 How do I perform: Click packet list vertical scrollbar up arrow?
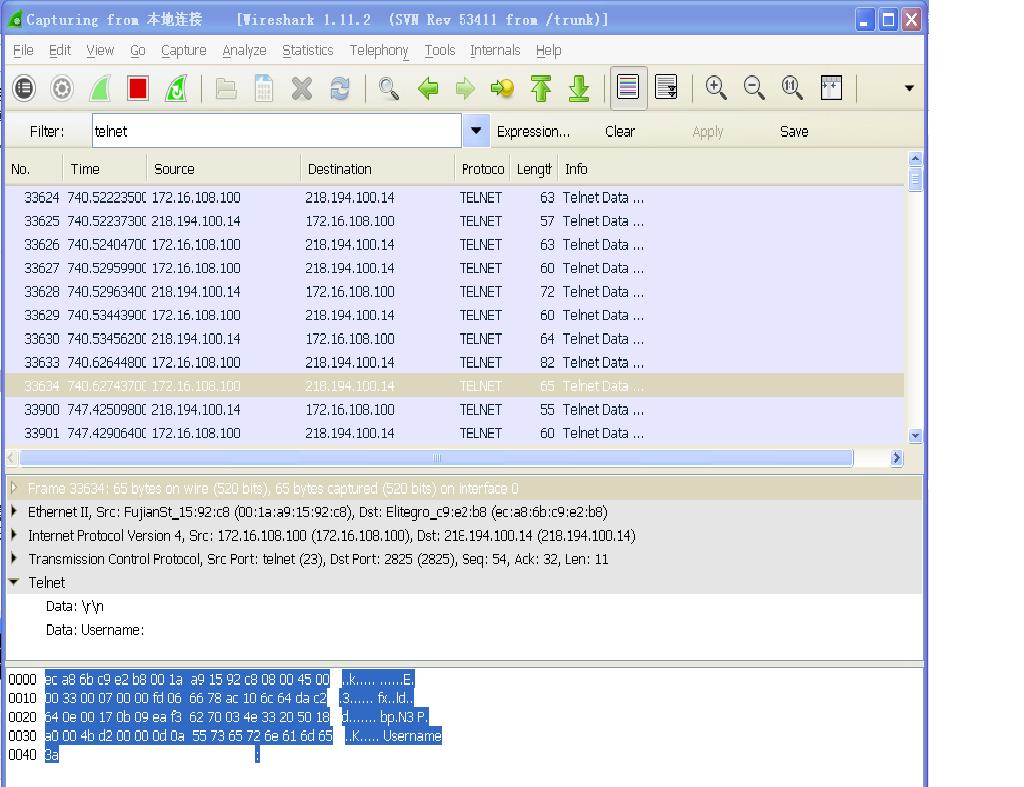click(x=915, y=158)
